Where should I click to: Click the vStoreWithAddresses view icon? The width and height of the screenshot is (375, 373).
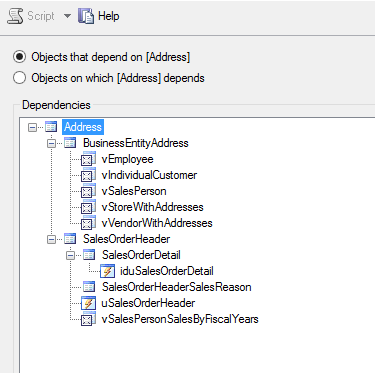click(x=88, y=207)
